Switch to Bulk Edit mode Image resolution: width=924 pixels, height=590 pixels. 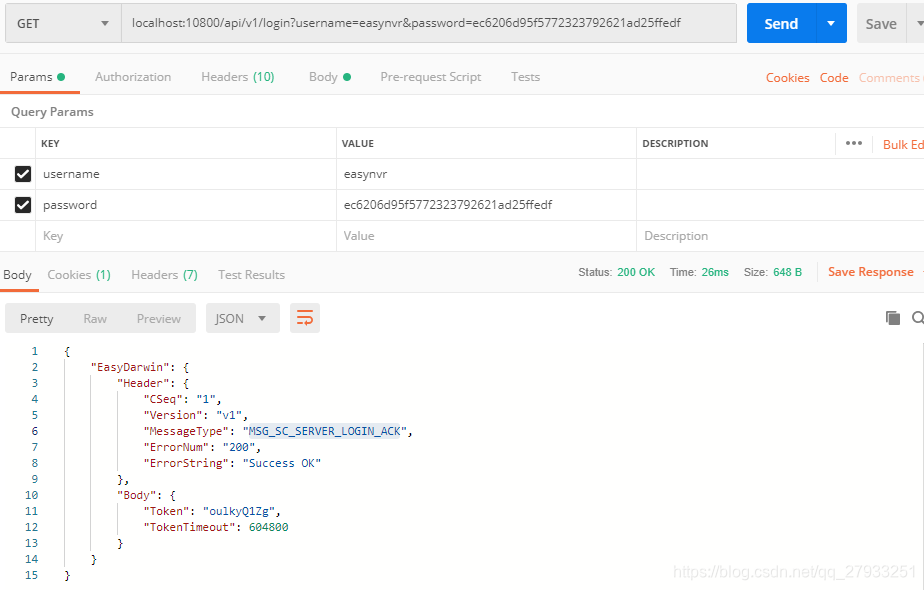click(903, 144)
